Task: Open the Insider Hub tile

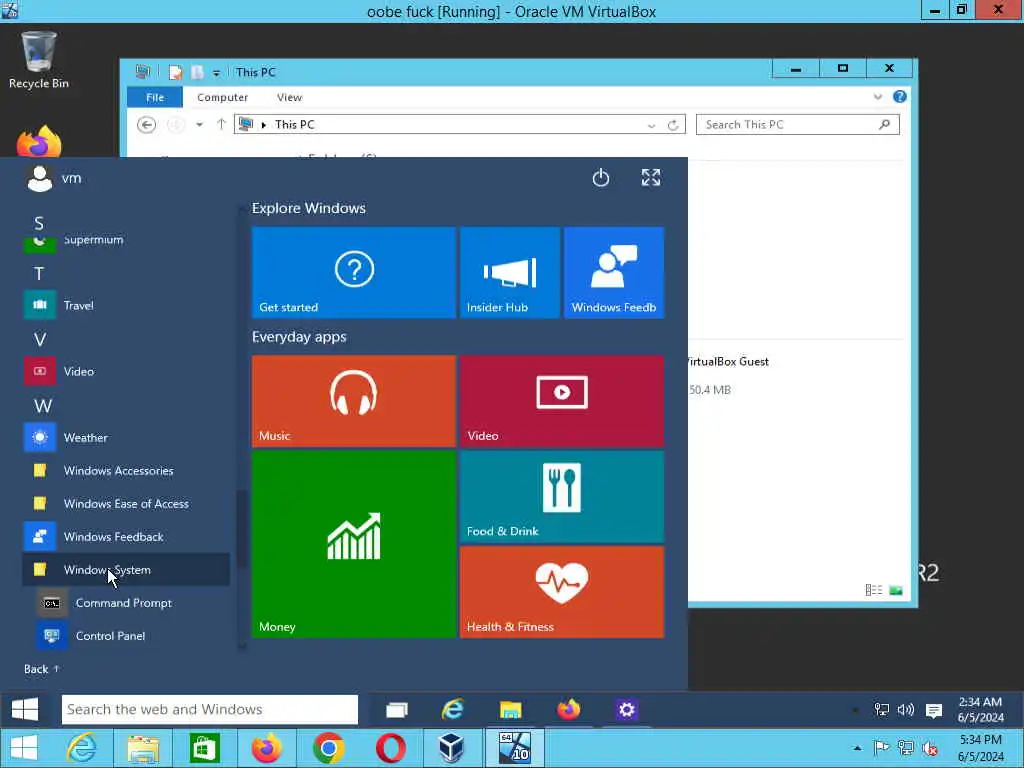Action: [x=509, y=272]
